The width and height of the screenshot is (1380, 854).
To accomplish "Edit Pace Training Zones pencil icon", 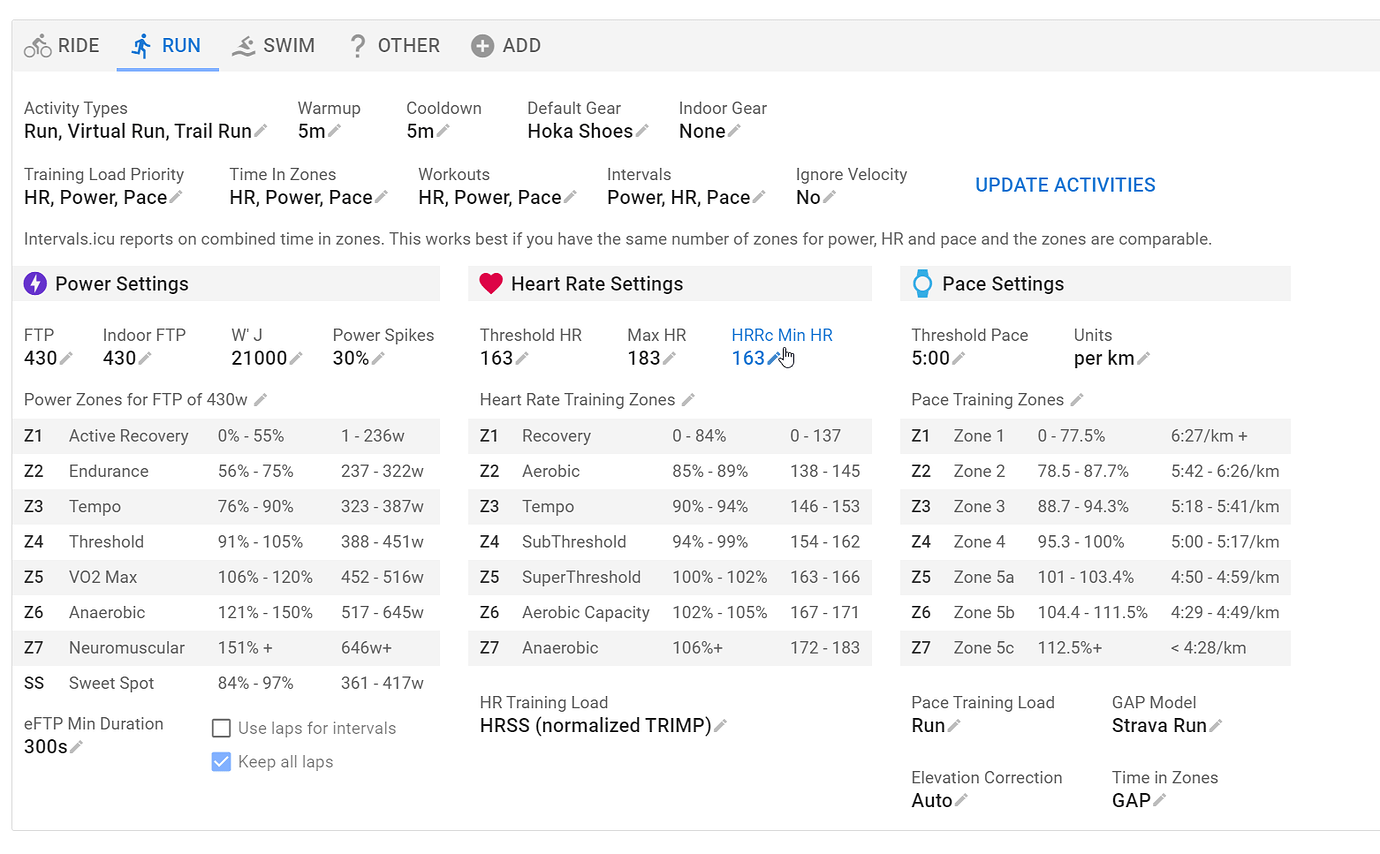I will 1077,400.
